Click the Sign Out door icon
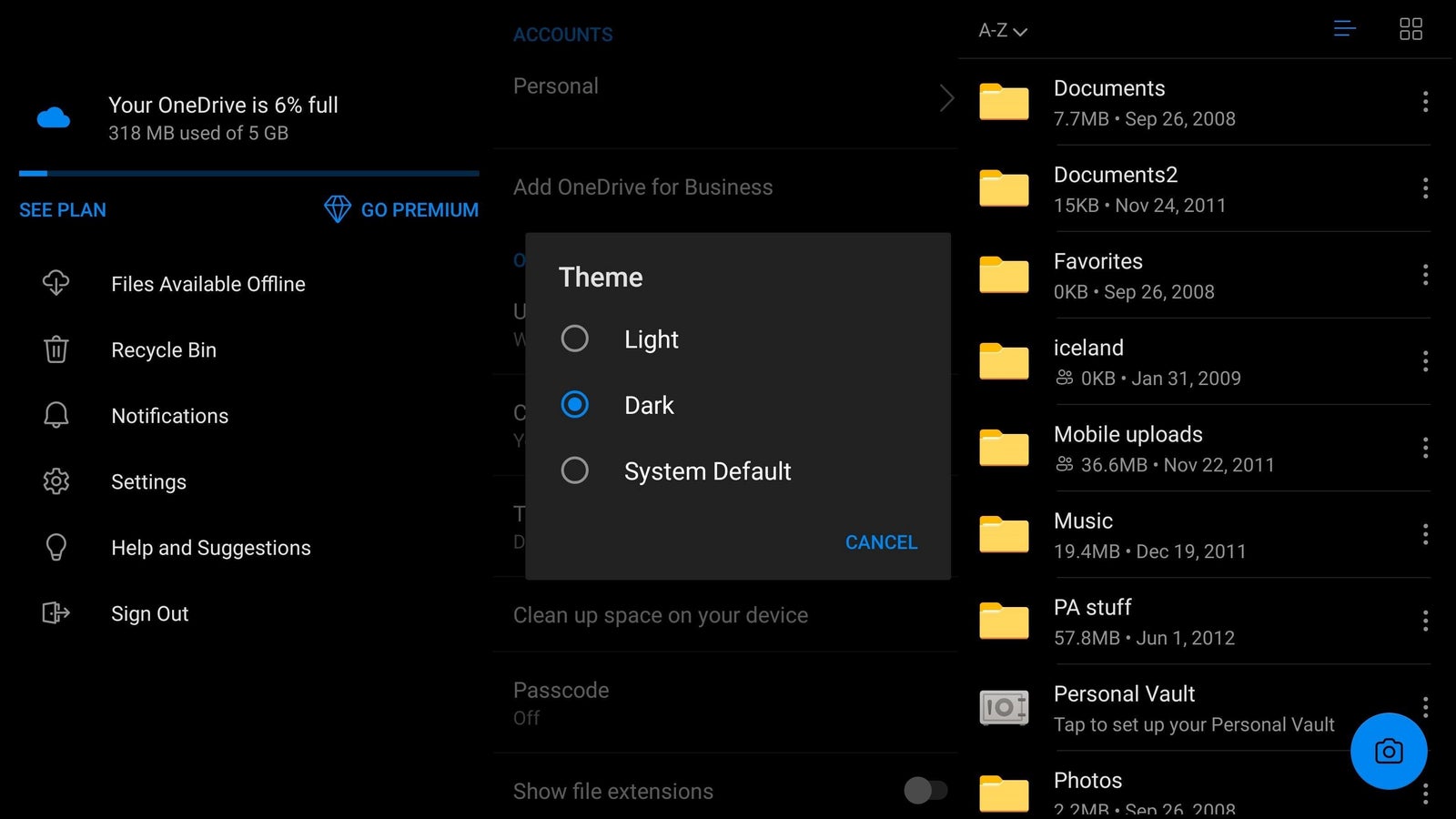The width and height of the screenshot is (1456, 819). tap(56, 612)
